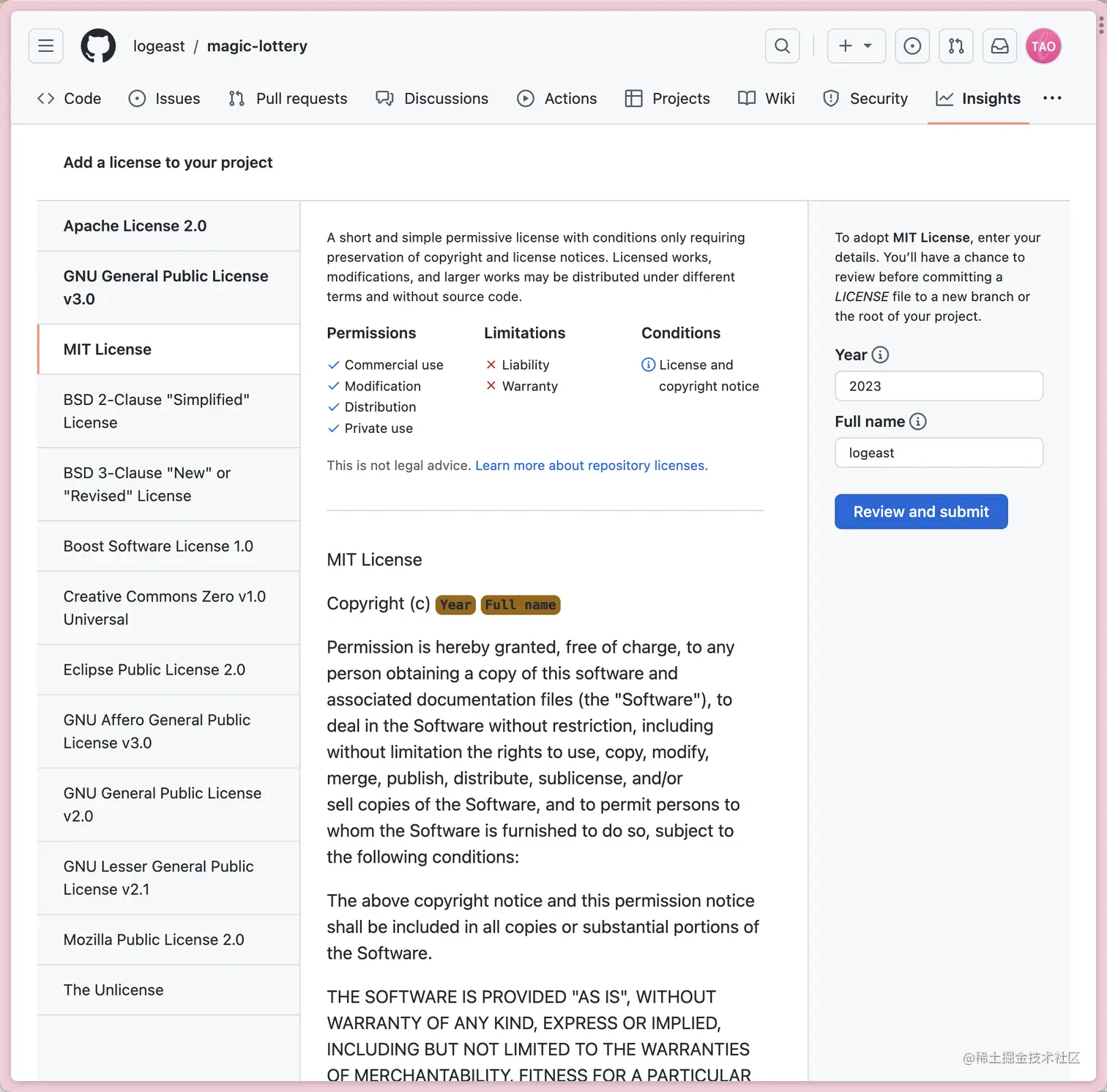This screenshot has height=1092, width=1107.
Task: Open the Issues tab
Action: pos(164,98)
